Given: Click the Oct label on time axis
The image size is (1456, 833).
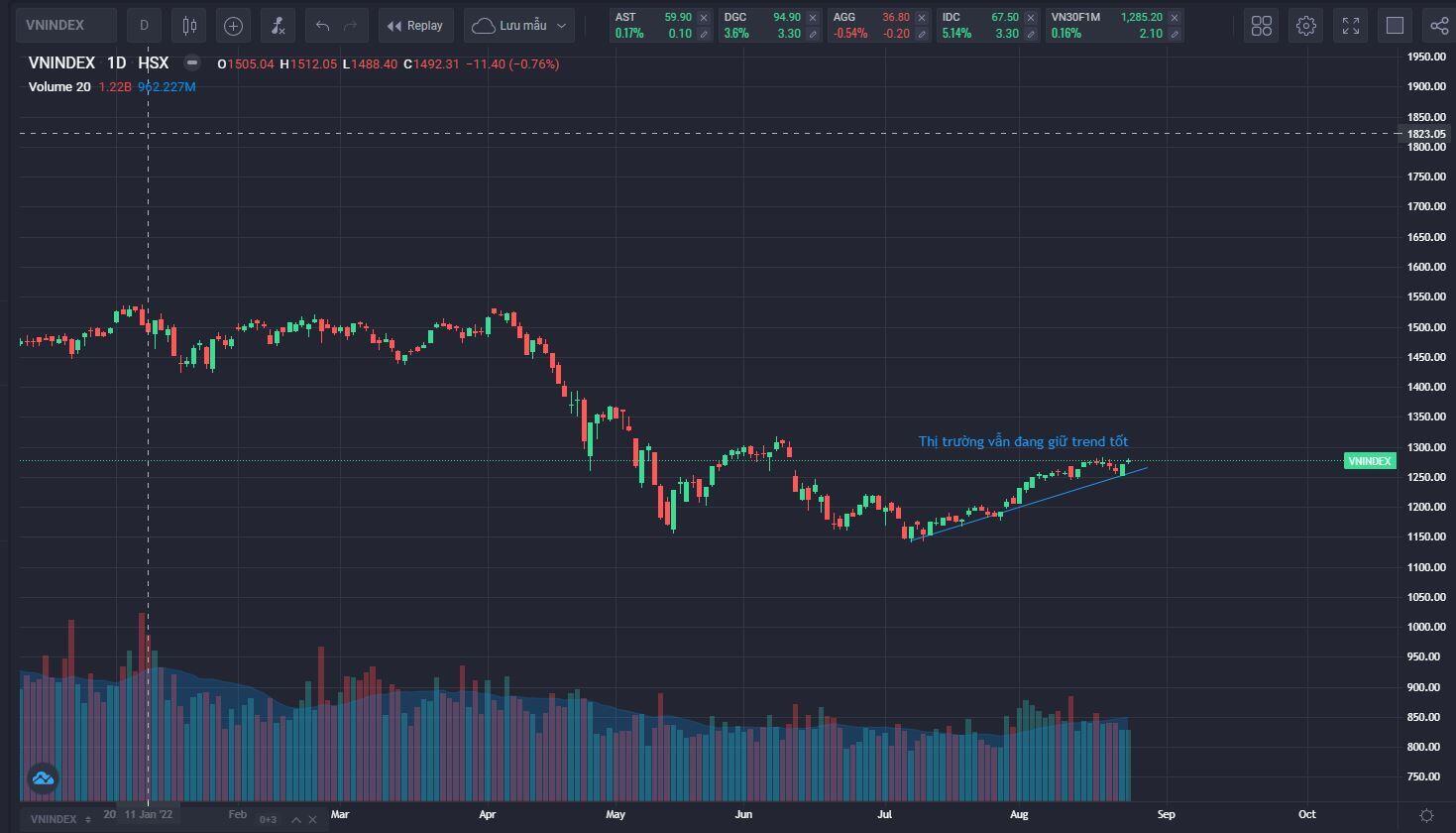Looking at the screenshot, I should (1307, 814).
